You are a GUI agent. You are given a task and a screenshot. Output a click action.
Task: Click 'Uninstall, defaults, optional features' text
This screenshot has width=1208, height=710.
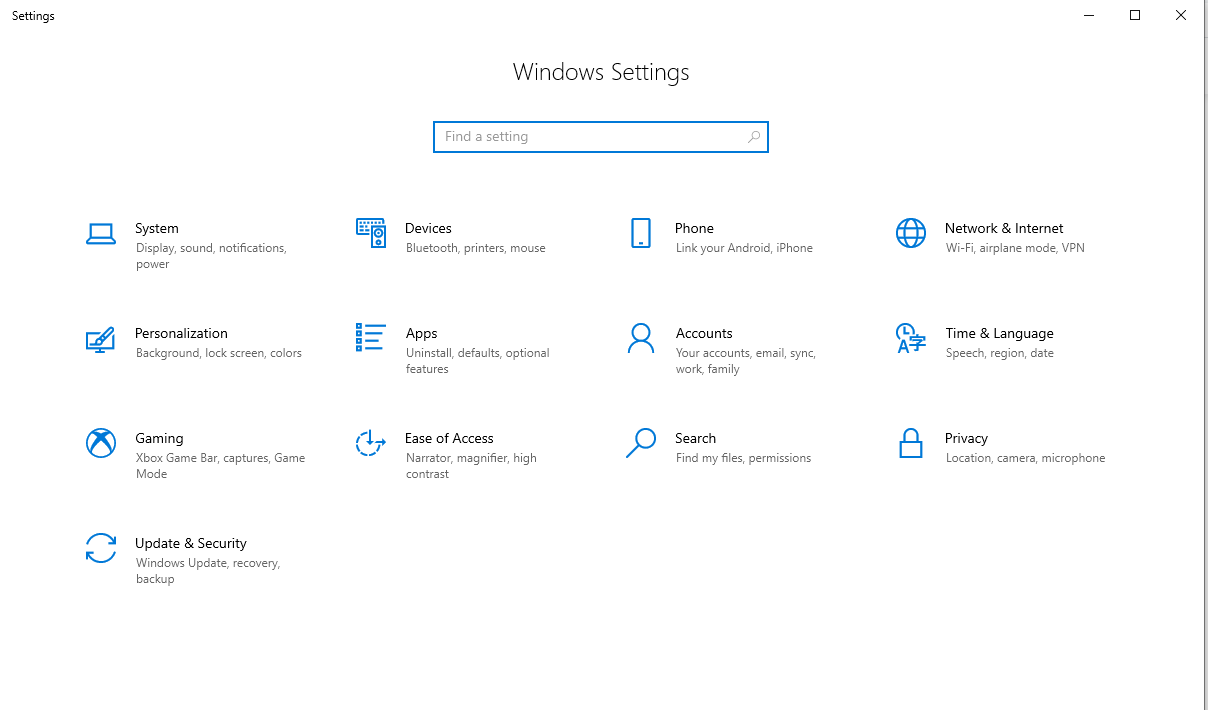click(x=478, y=361)
